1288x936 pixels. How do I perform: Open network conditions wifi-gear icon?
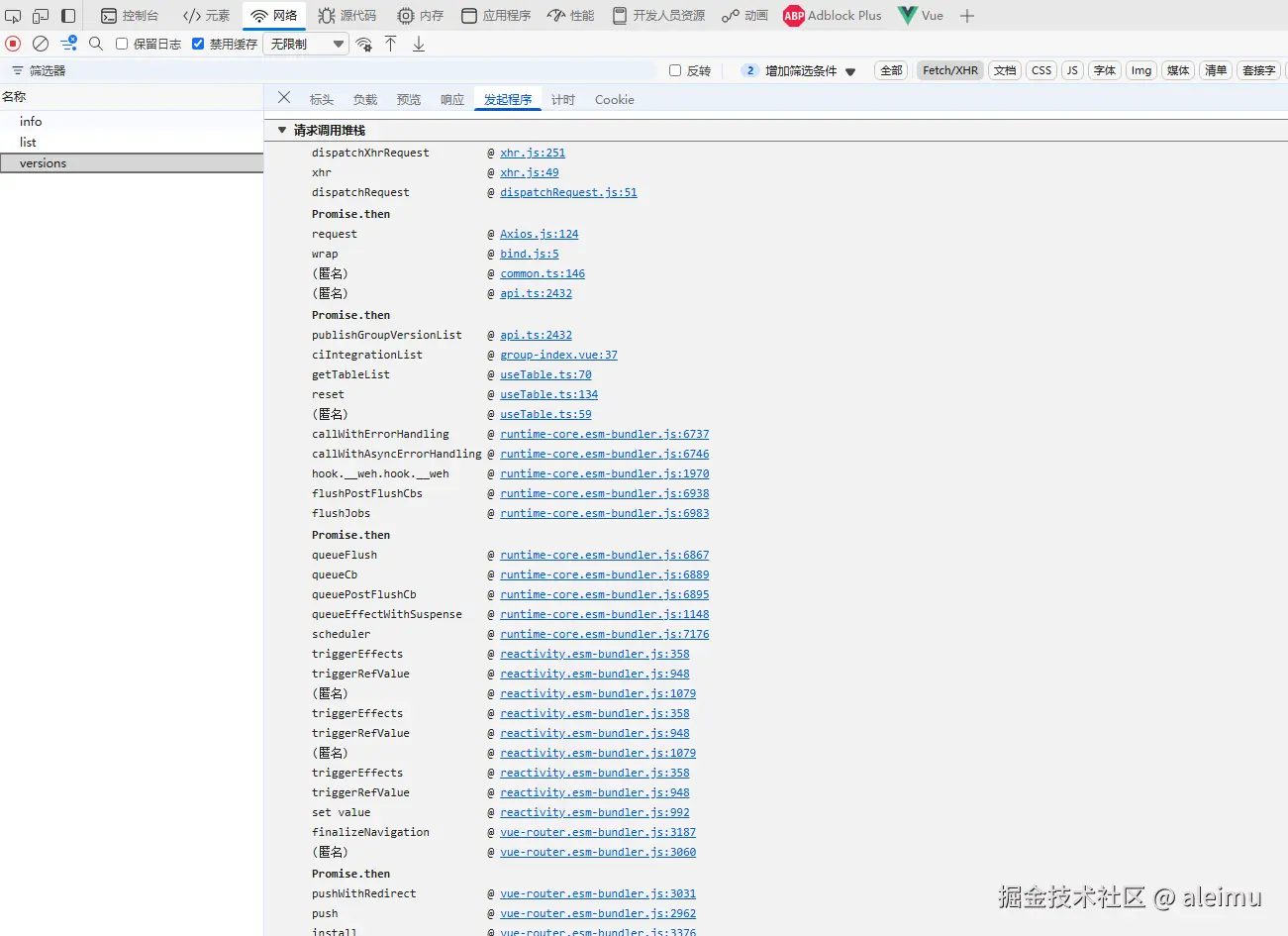click(x=364, y=44)
